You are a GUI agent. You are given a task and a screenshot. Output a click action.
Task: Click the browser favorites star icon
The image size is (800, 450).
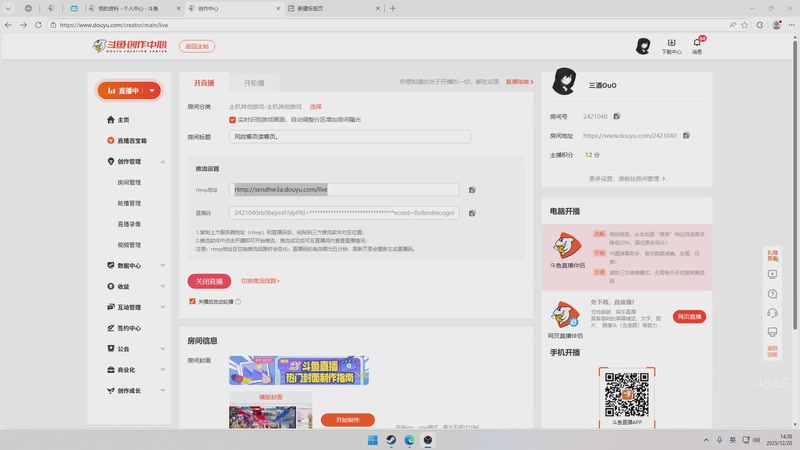pos(744,24)
